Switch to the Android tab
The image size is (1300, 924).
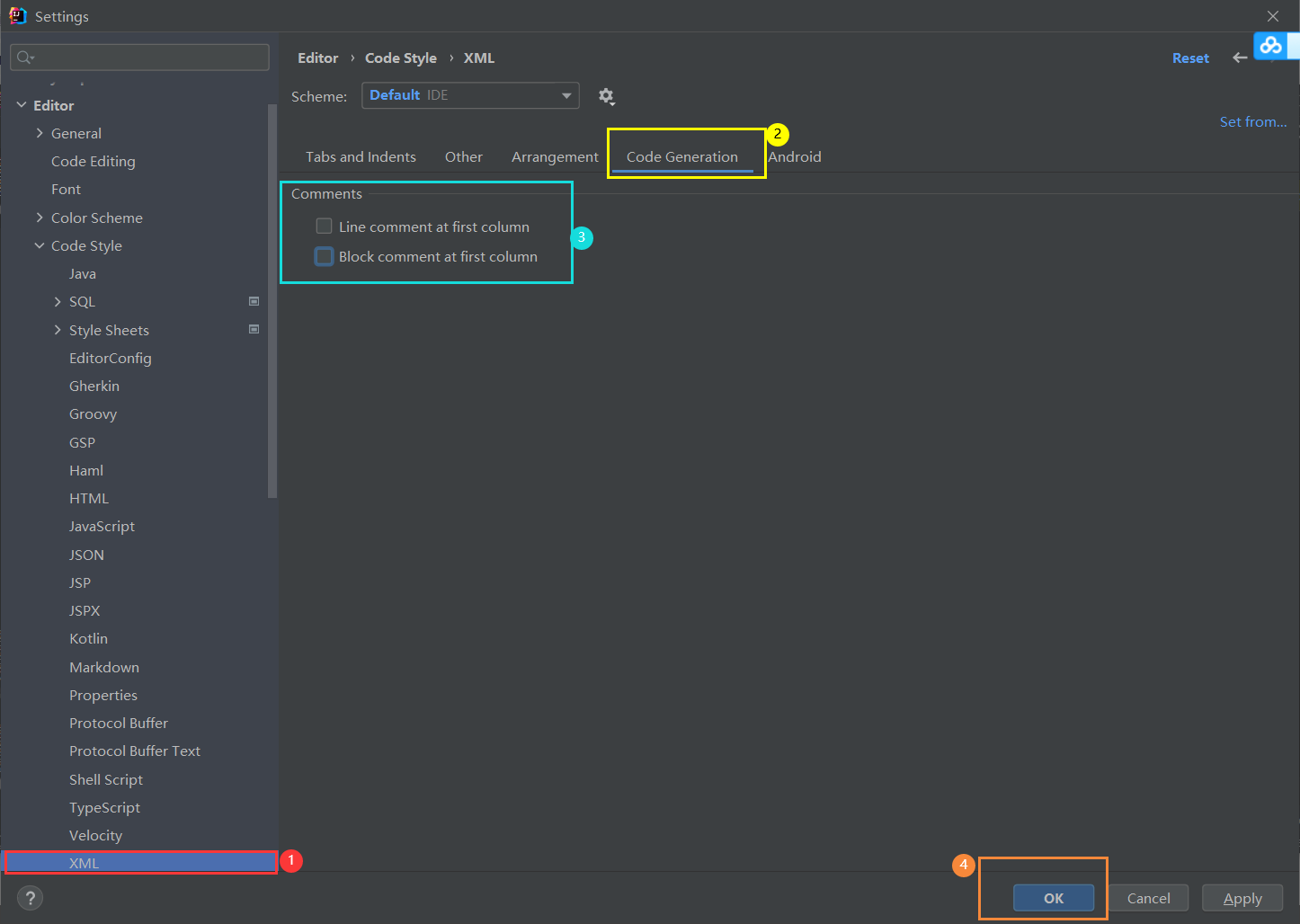[795, 156]
